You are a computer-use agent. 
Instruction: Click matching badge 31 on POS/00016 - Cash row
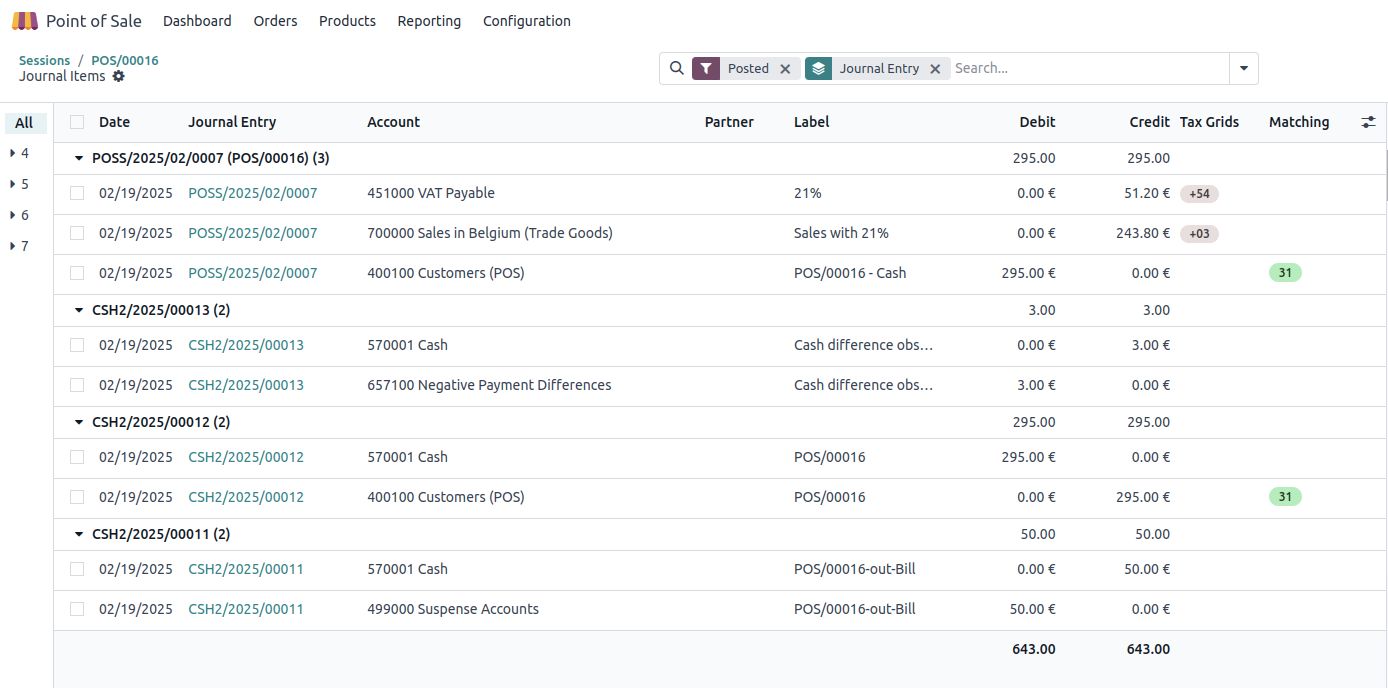(x=1285, y=273)
